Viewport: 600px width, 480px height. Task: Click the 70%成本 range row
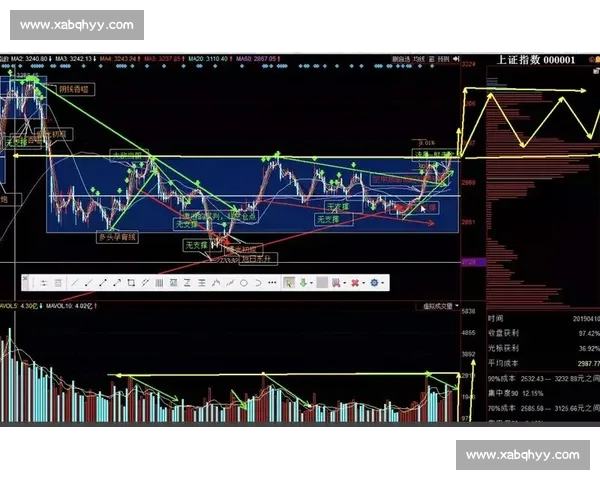[x=544, y=408]
